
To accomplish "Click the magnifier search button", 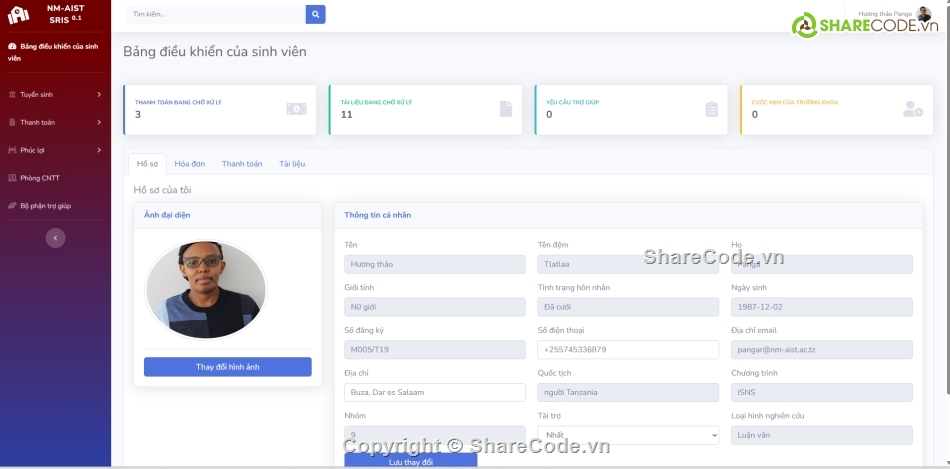I will pos(316,14).
